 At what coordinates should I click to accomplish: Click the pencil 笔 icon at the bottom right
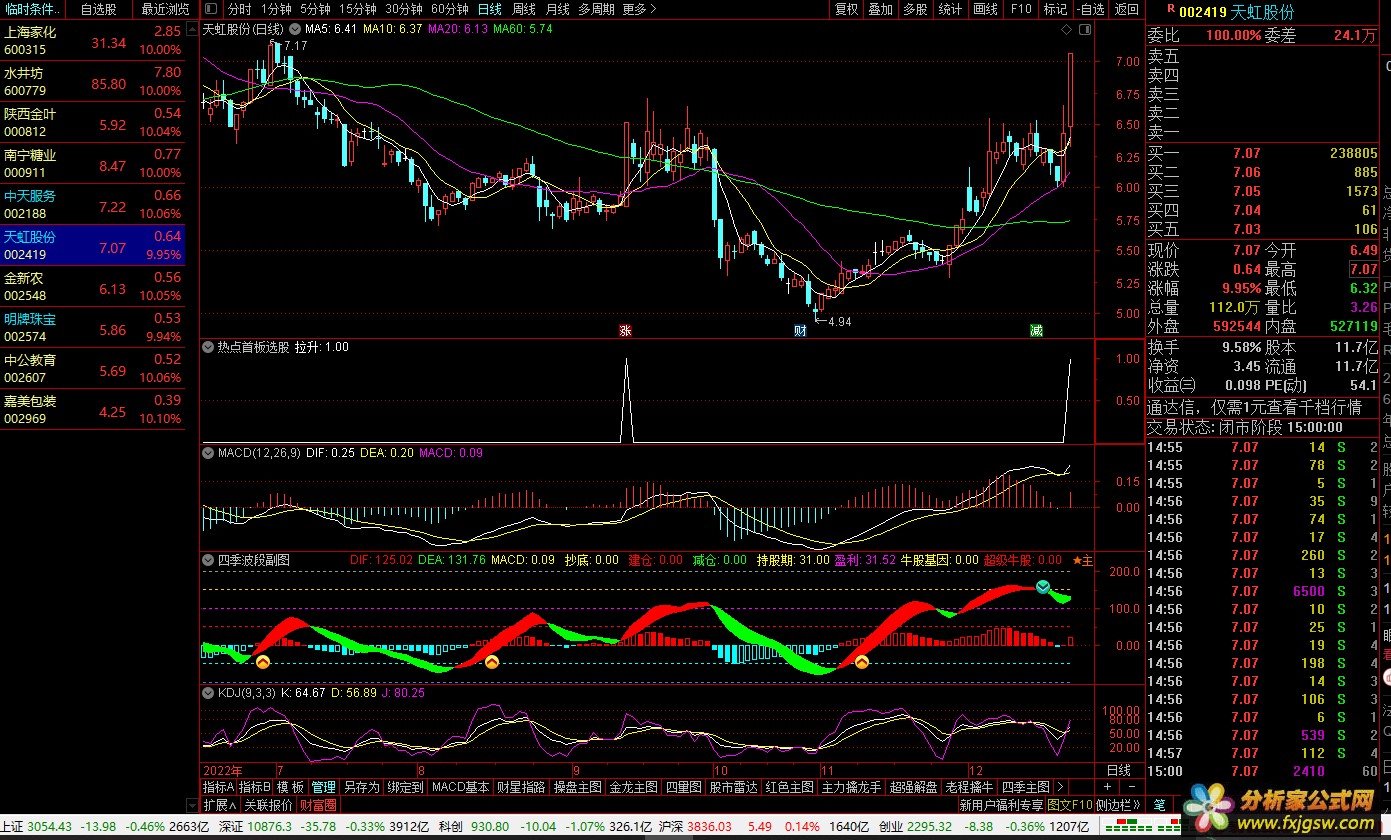click(1160, 805)
